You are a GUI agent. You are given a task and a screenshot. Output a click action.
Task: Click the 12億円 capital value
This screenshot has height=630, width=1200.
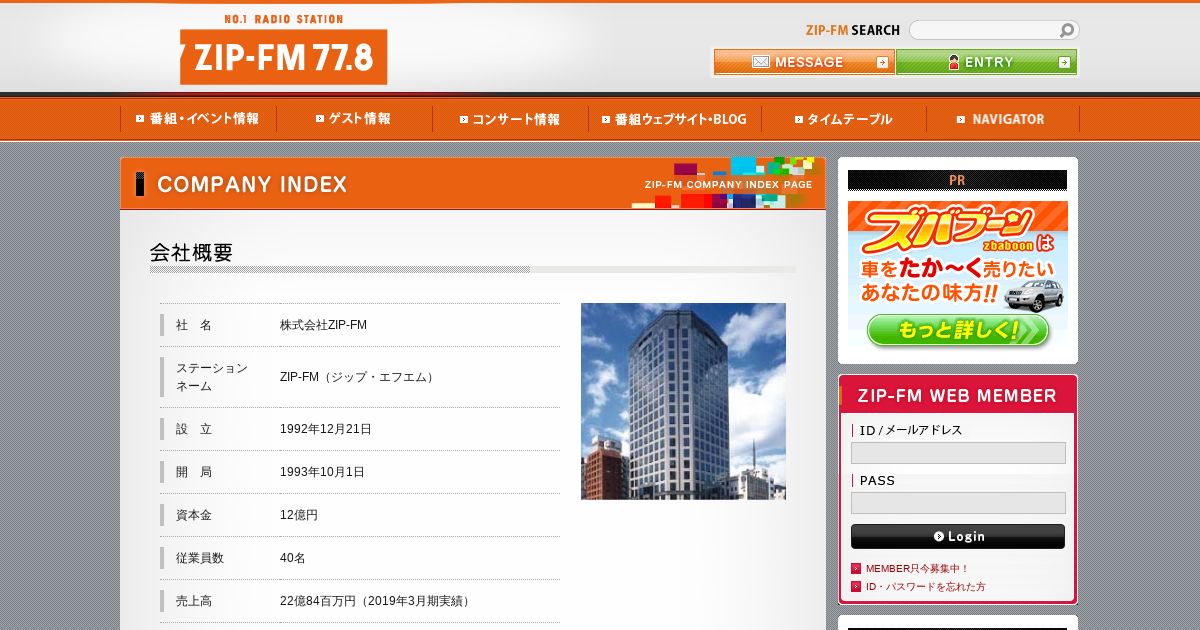point(299,515)
